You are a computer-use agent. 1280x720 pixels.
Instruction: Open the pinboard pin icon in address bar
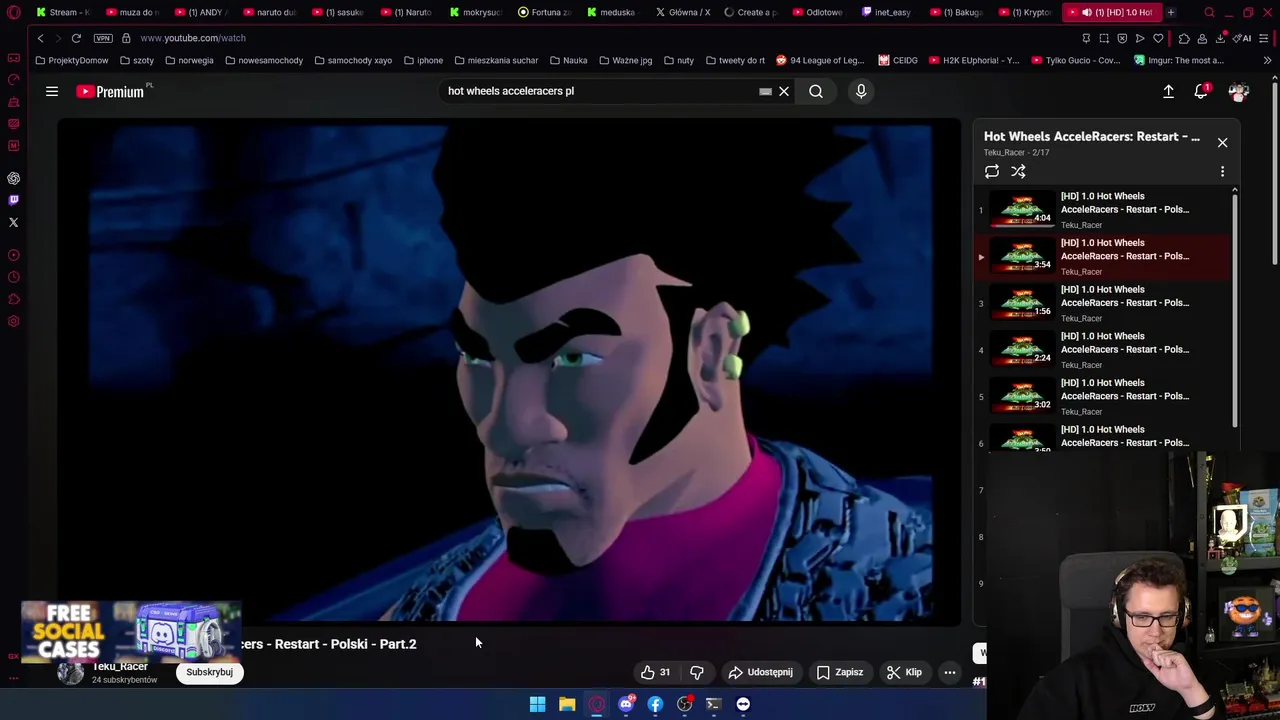point(1086,38)
